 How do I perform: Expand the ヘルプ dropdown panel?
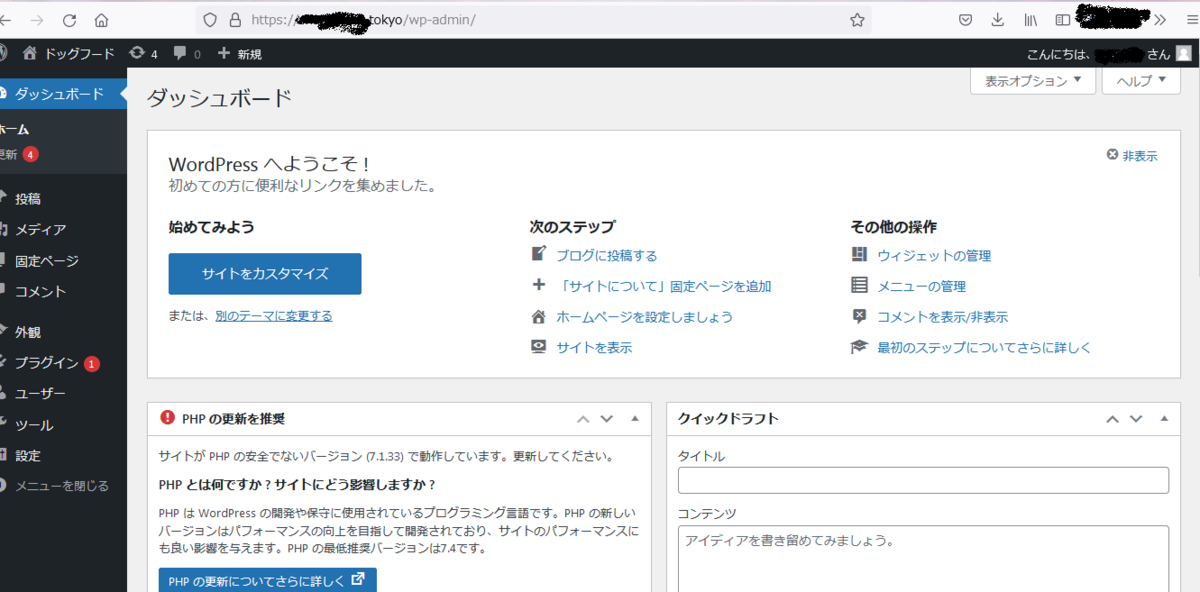point(1140,80)
